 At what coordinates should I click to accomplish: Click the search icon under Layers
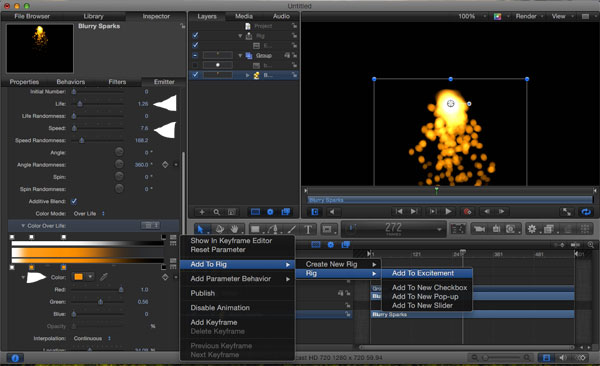pyautogui.click(x=217, y=212)
